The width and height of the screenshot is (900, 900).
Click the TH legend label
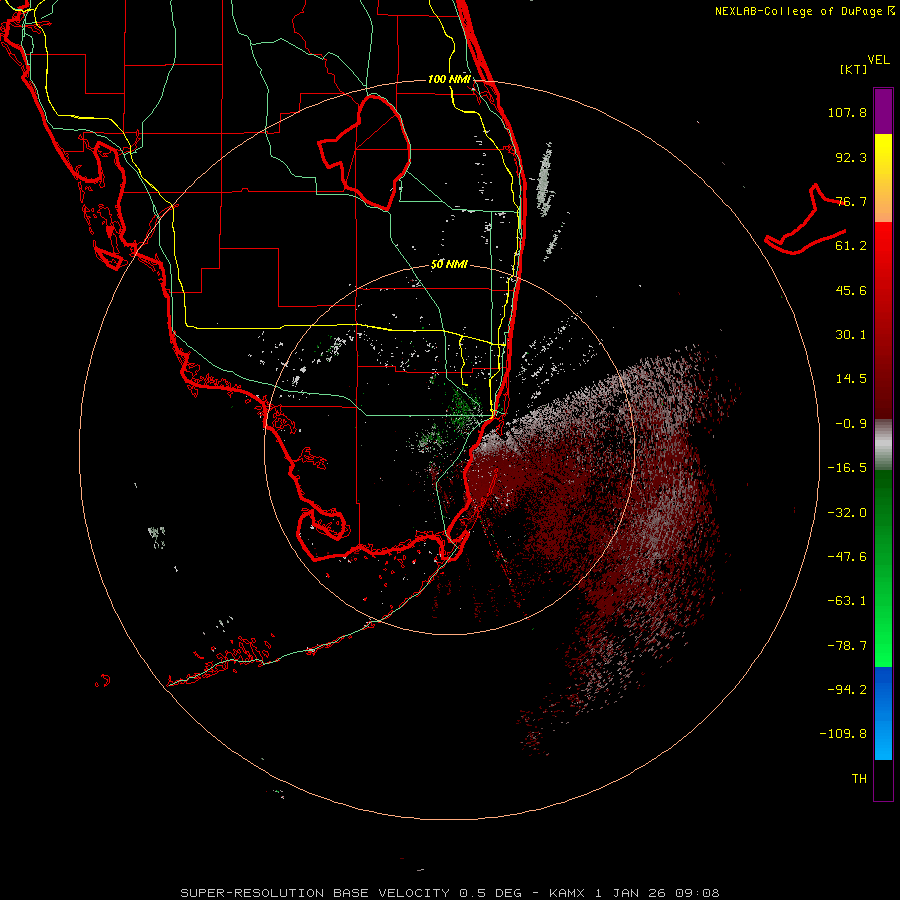pyautogui.click(x=859, y=779)
